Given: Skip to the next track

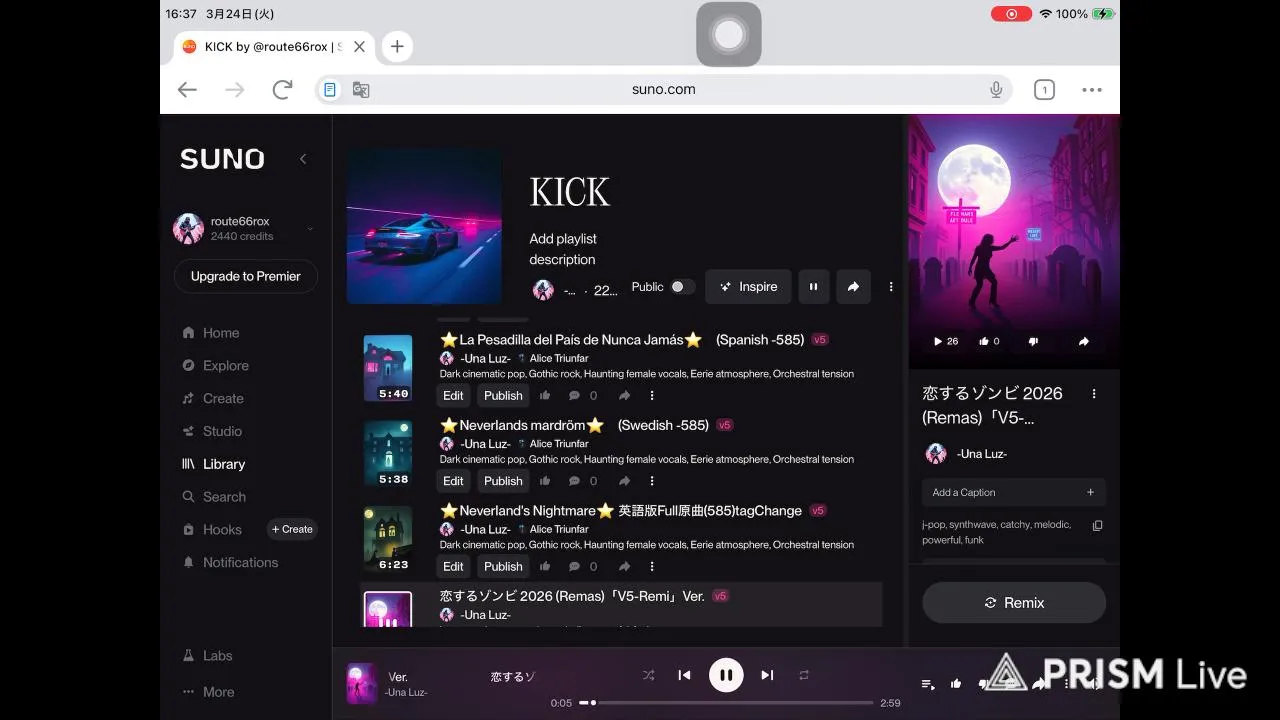Looking at the screenshot, I should (767, 675).
